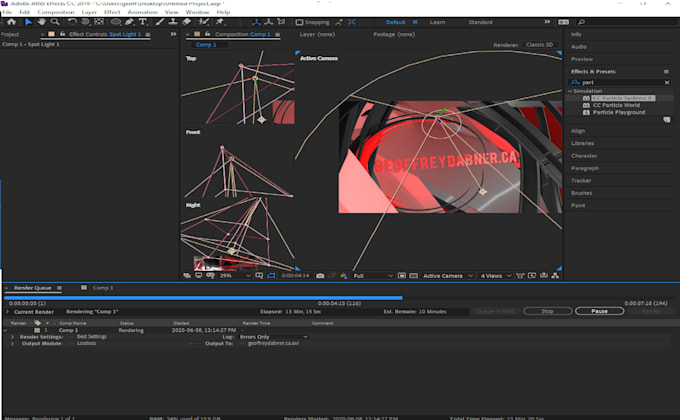The width and height of the screenshot is (680, 420).
Task: Open the Window menu
Action: click(197, 12)
